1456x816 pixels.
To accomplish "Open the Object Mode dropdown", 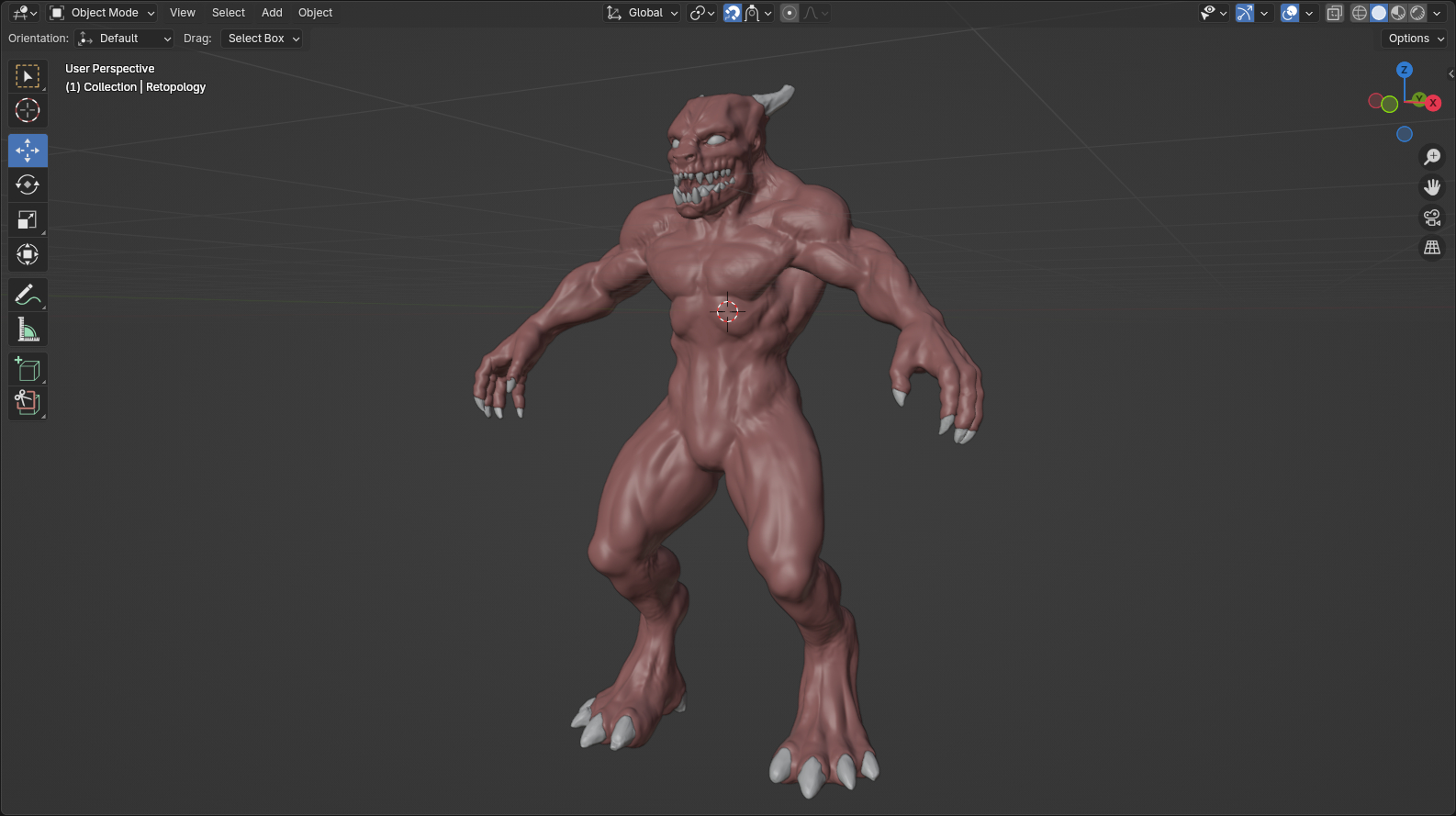I will 102,13.
